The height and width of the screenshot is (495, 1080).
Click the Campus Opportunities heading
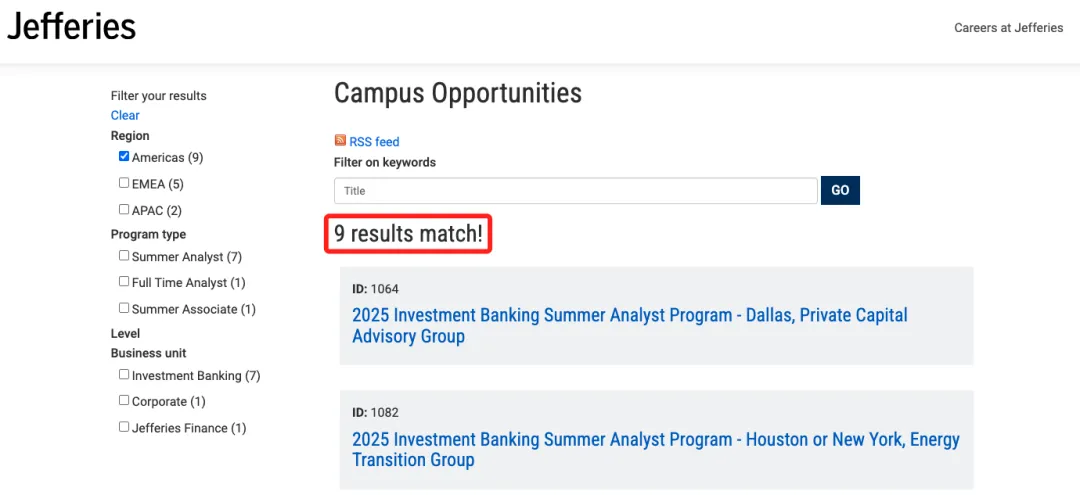tap(458, 93)
